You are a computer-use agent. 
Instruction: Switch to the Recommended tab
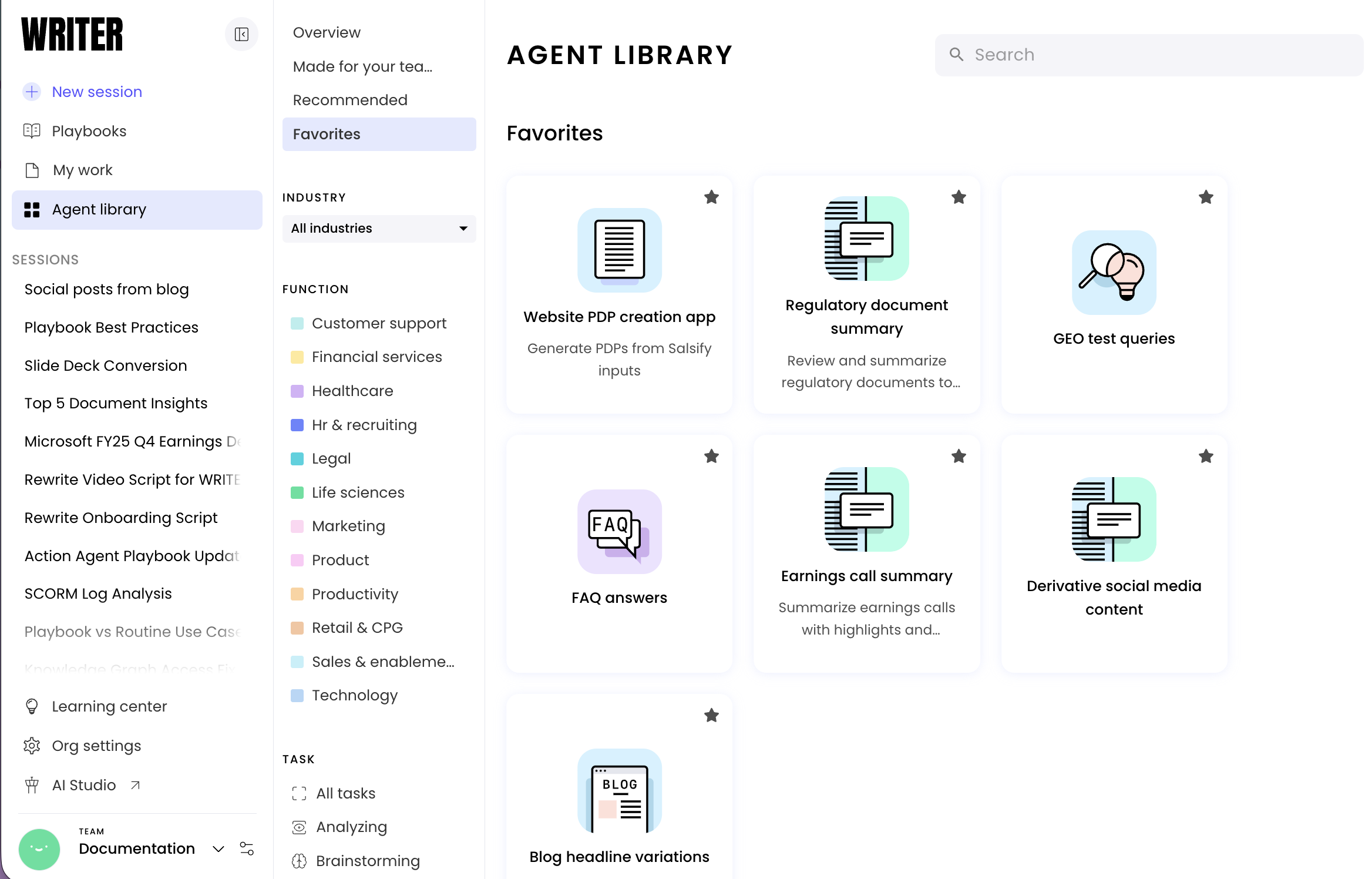[350, 100]
